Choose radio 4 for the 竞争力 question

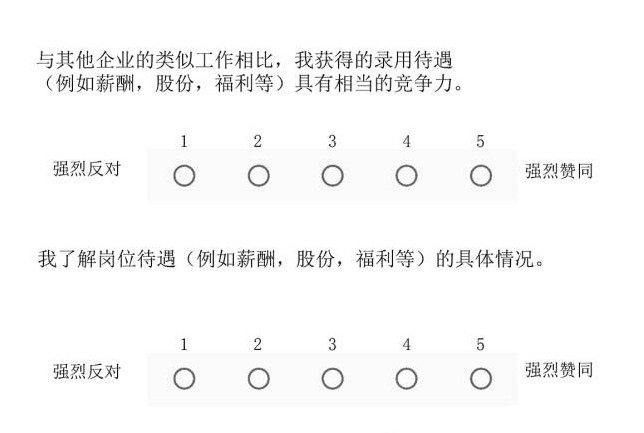tap(406, 176)
